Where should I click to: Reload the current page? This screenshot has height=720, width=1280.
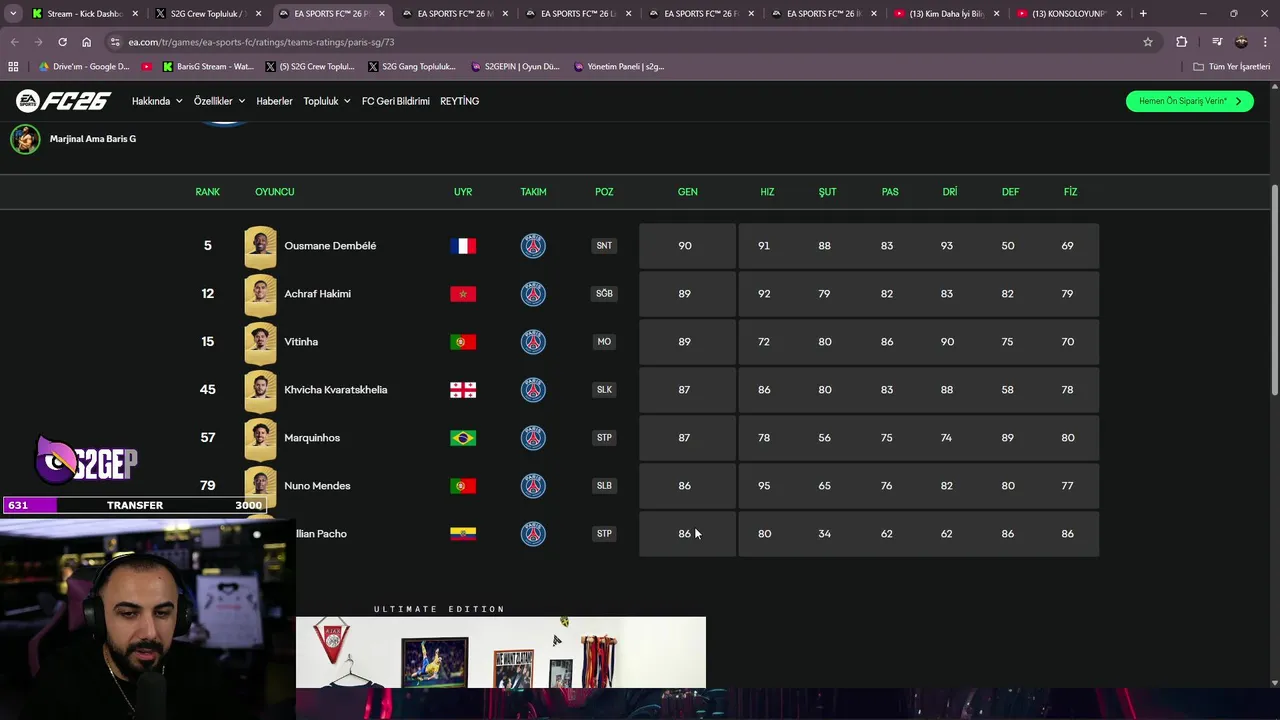tap(62, 42)
